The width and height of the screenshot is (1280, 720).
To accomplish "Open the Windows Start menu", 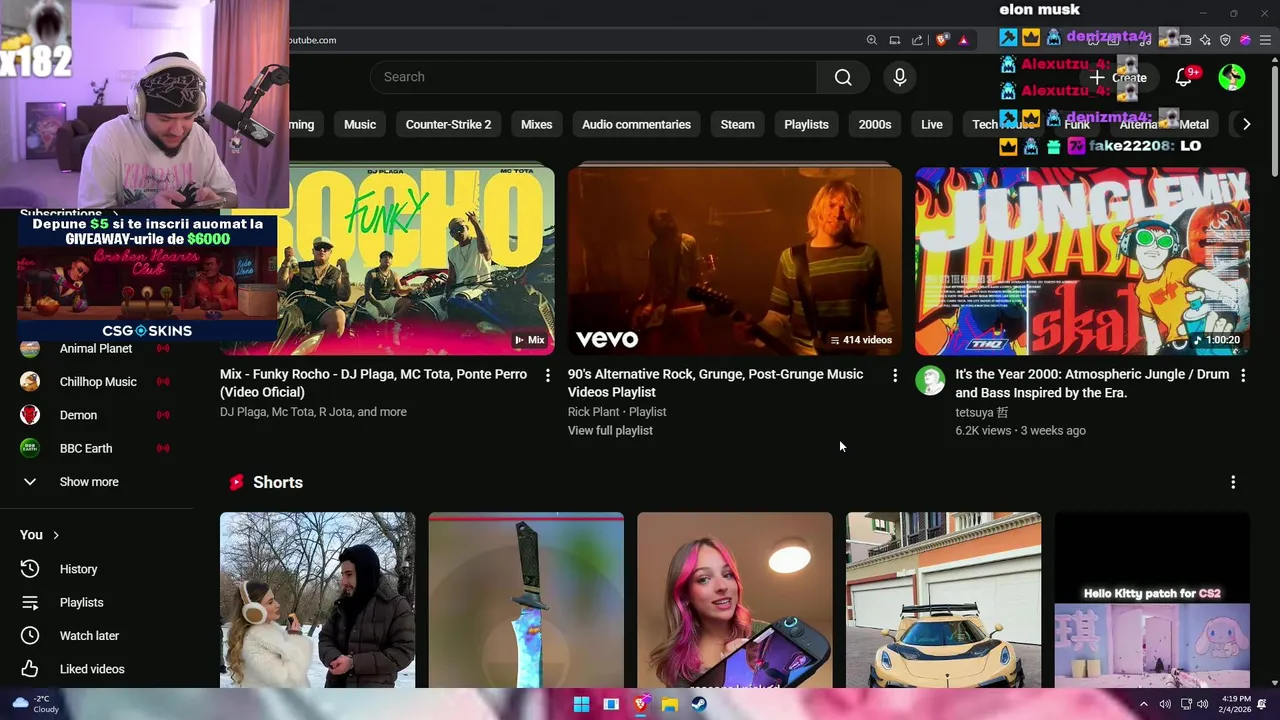I will (x=581, y=704).
